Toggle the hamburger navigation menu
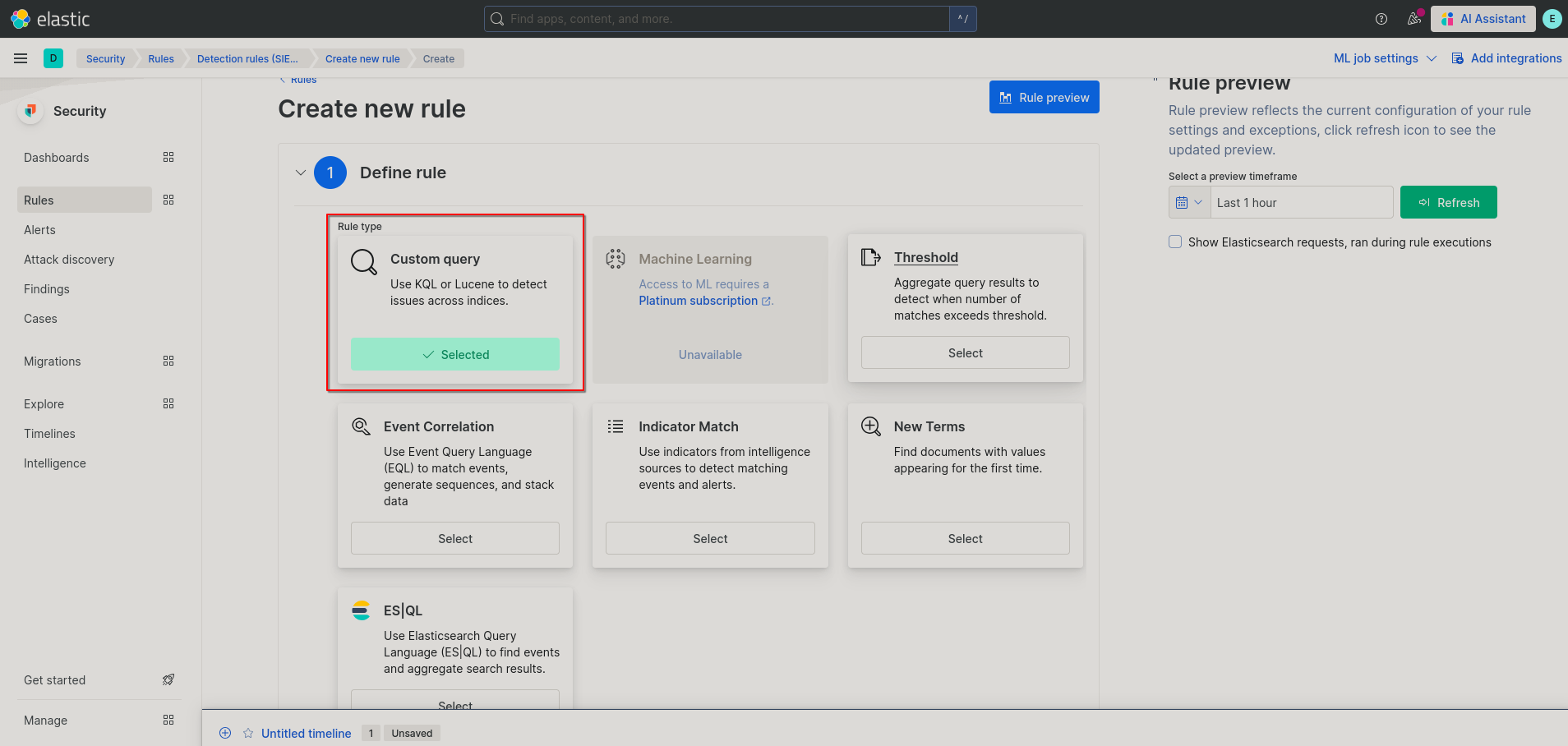 21,58
